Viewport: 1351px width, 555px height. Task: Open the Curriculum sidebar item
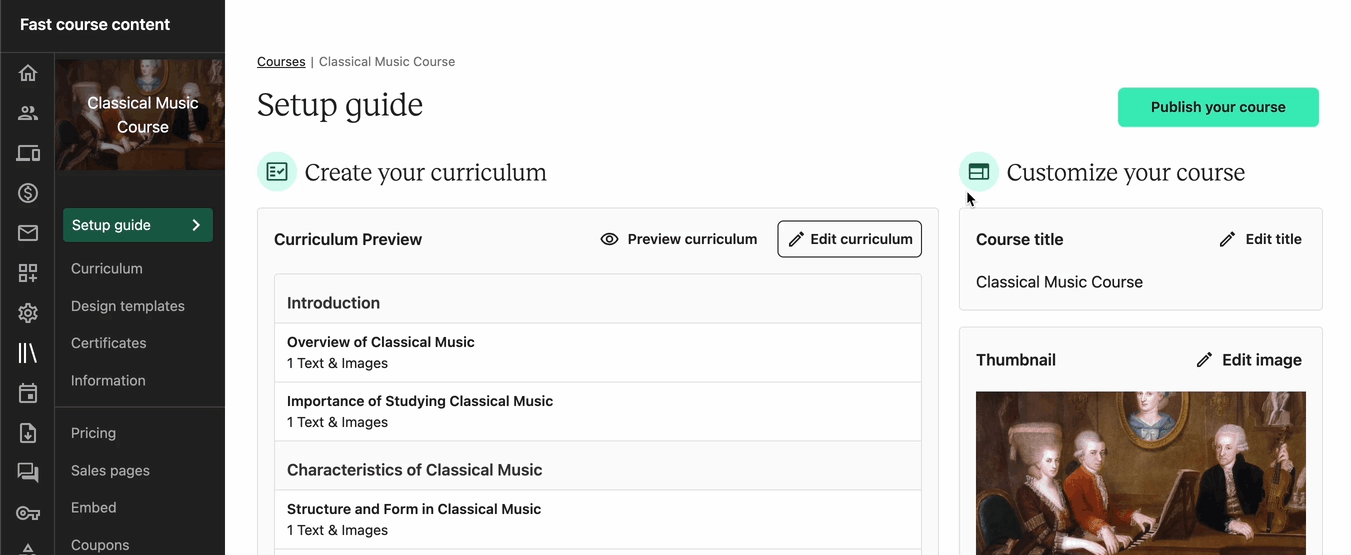pyautogui.click(x=107, y=268)
